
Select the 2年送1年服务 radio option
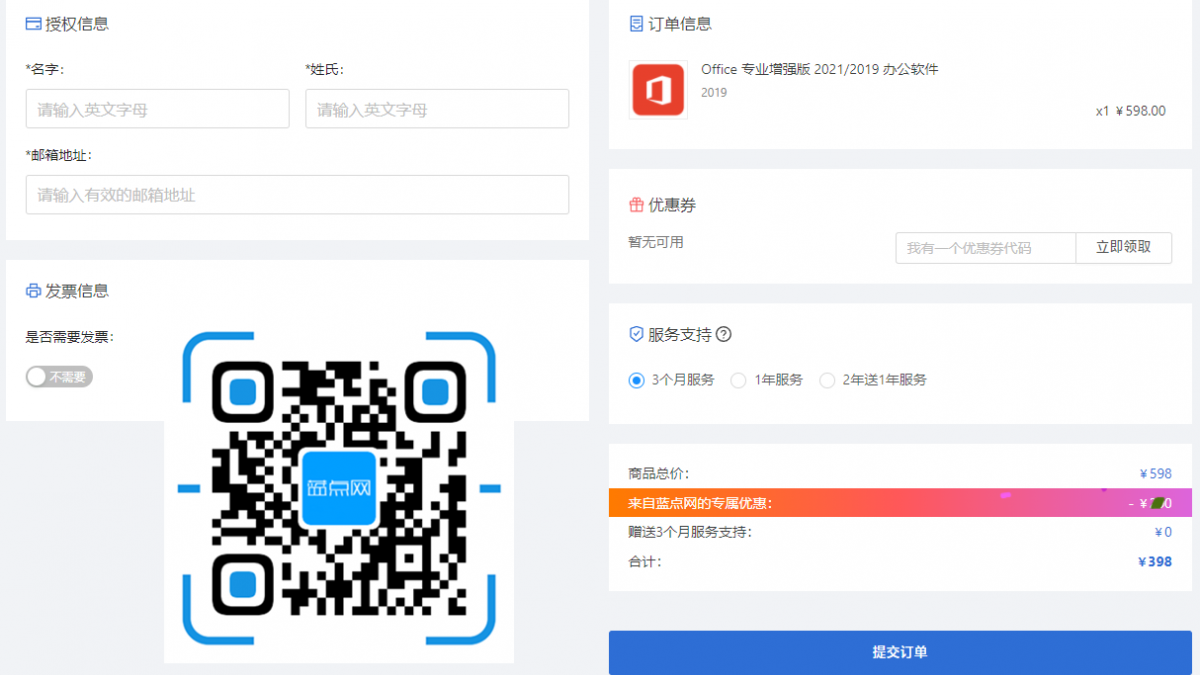(x=827, y=380)
